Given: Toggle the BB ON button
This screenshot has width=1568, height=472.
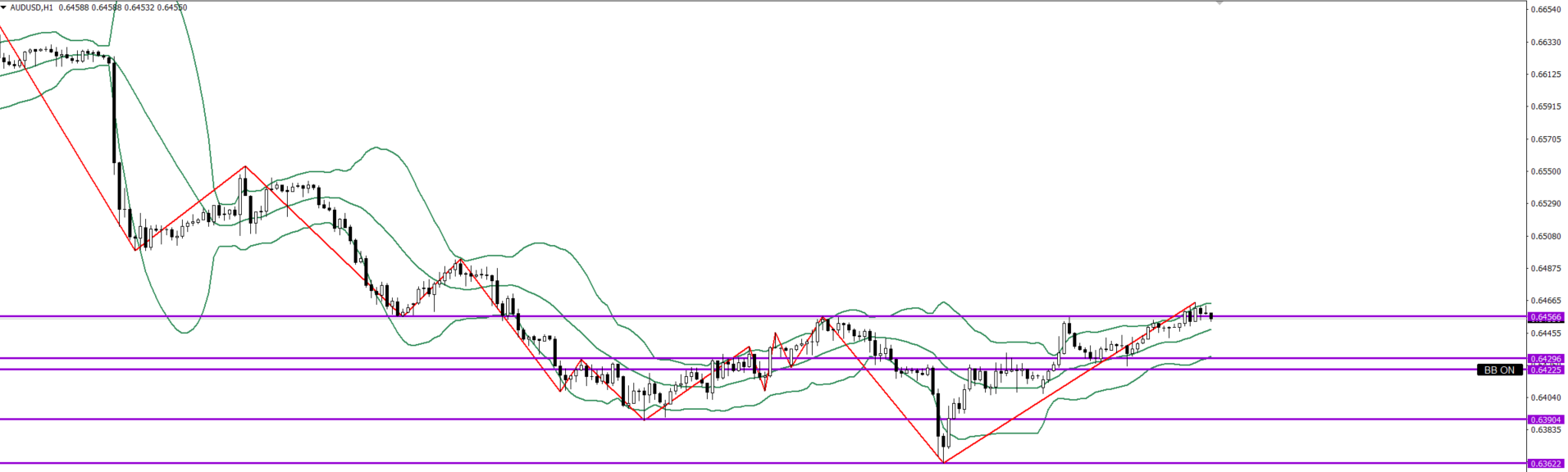Looking at the screenshot, I should tap(1500, 370).
